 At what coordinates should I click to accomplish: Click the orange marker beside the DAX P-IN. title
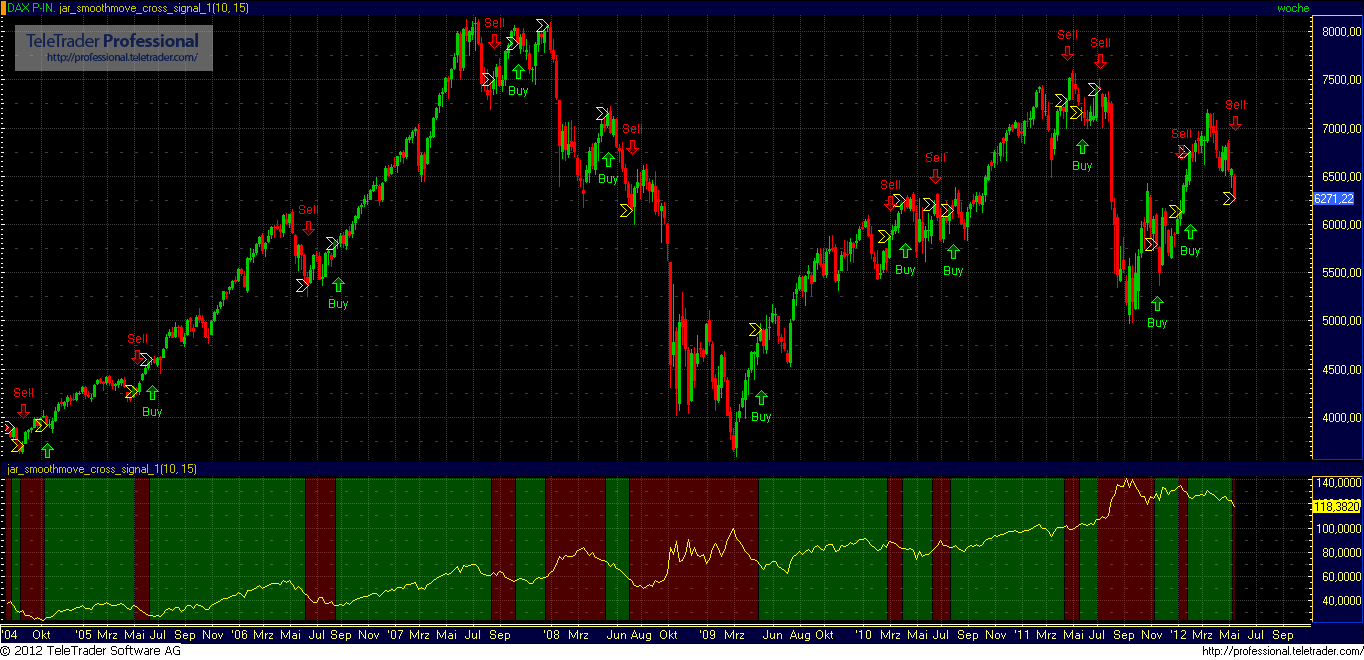coord(3,7)
